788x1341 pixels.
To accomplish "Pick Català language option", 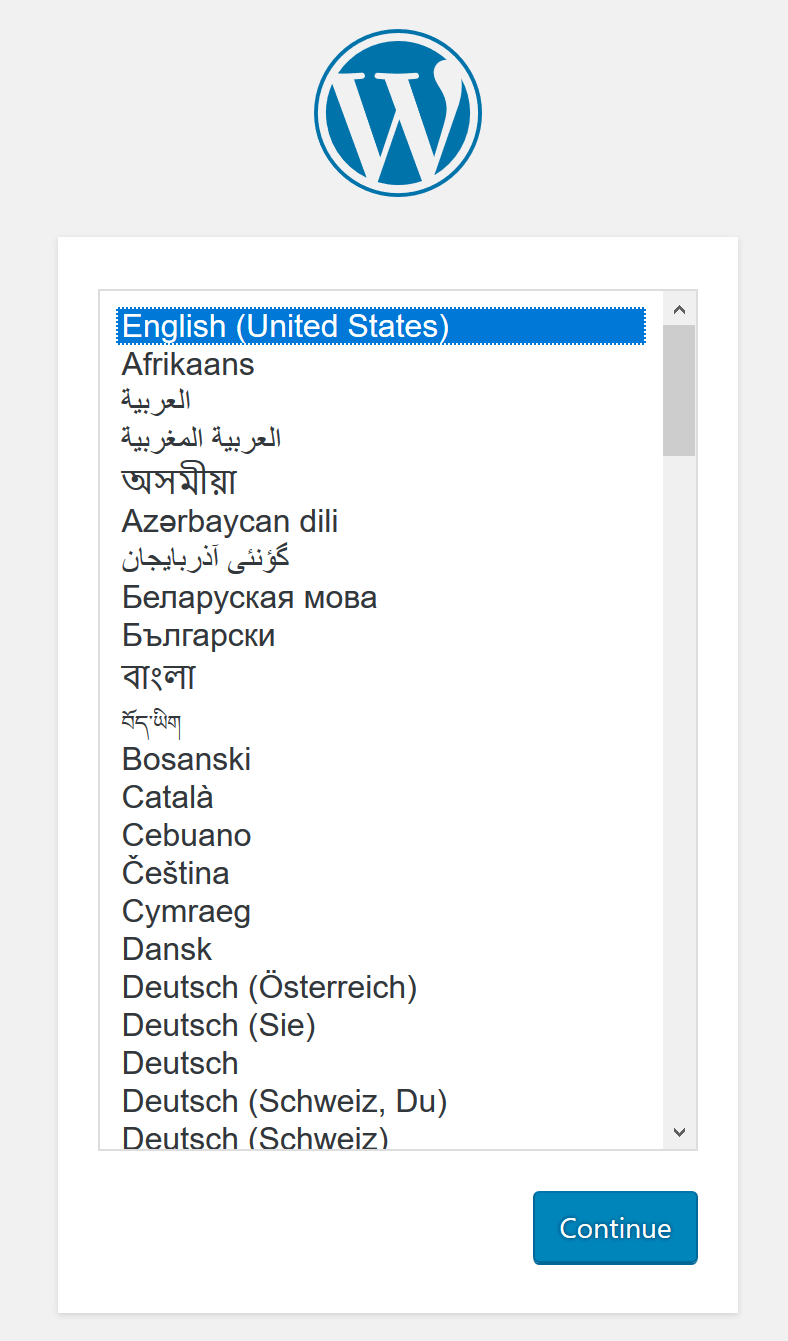I will 381,797.
